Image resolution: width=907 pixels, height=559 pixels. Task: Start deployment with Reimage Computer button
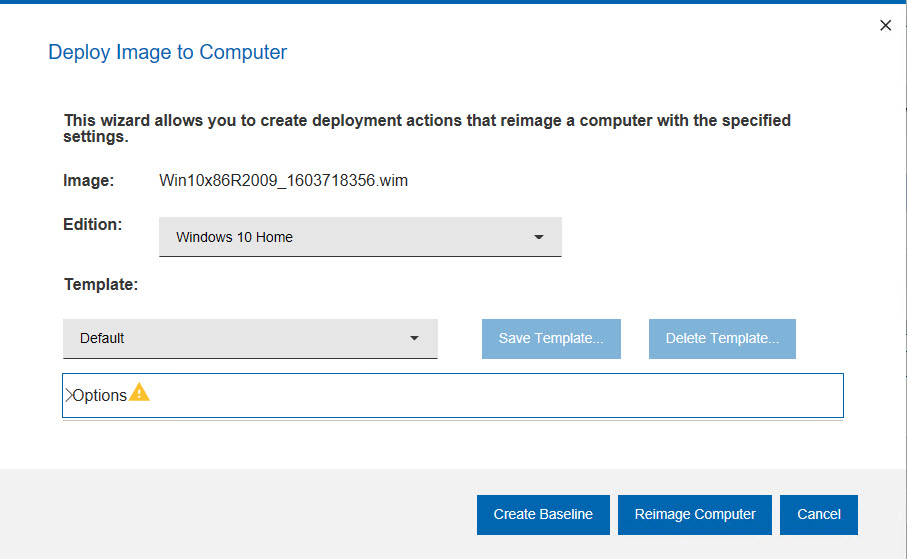pos(695,514)
